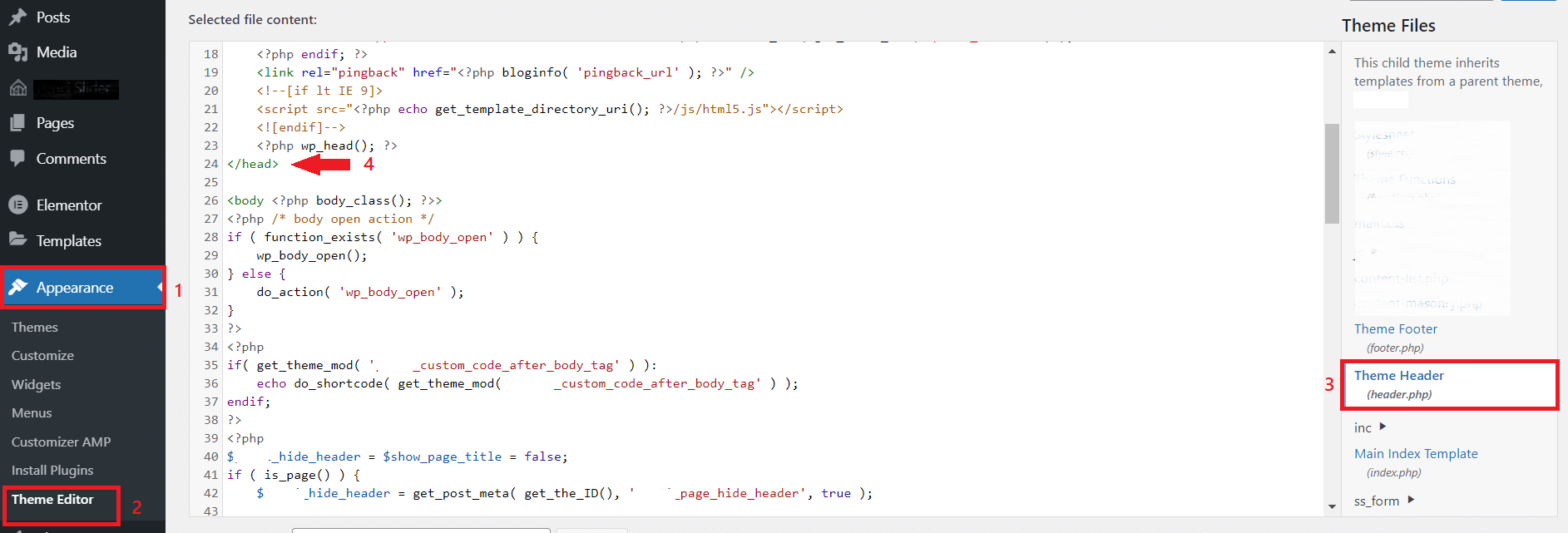The image size is (1568, 533).
Task: Click the Appearance paintbrush icon
Action: (17, 287)
